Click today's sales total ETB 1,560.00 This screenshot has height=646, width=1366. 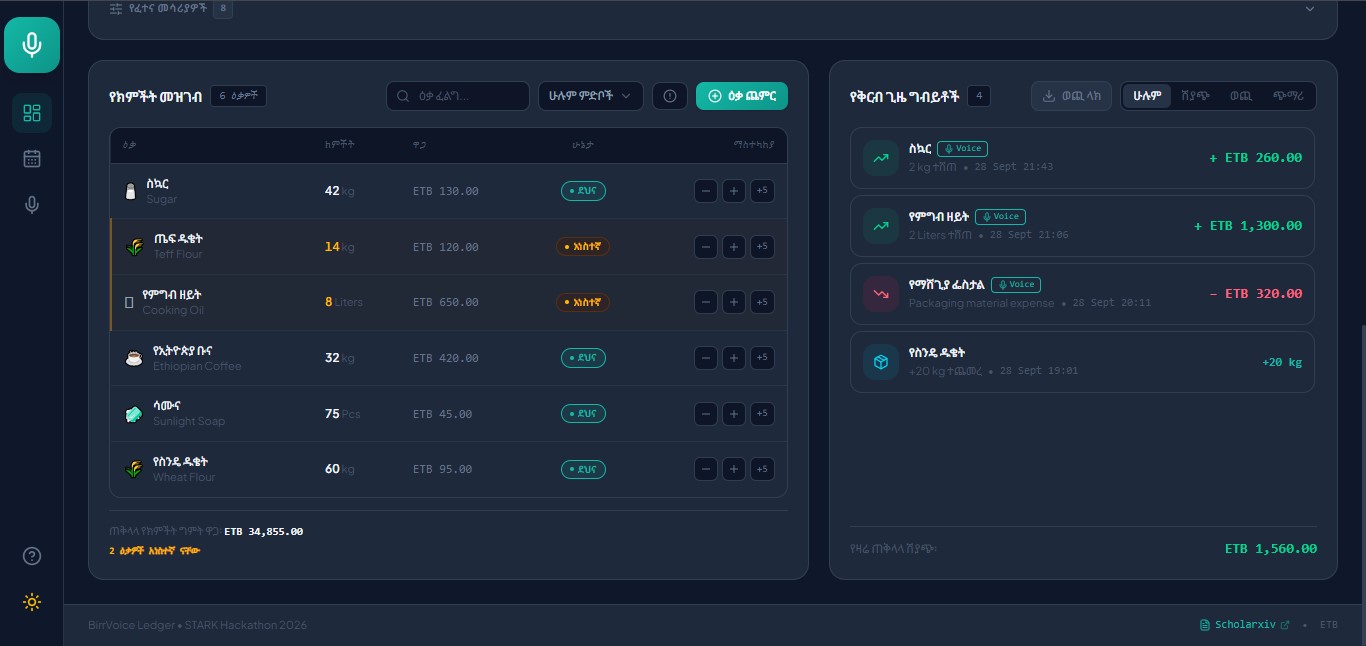click(x=1271, y=549)
